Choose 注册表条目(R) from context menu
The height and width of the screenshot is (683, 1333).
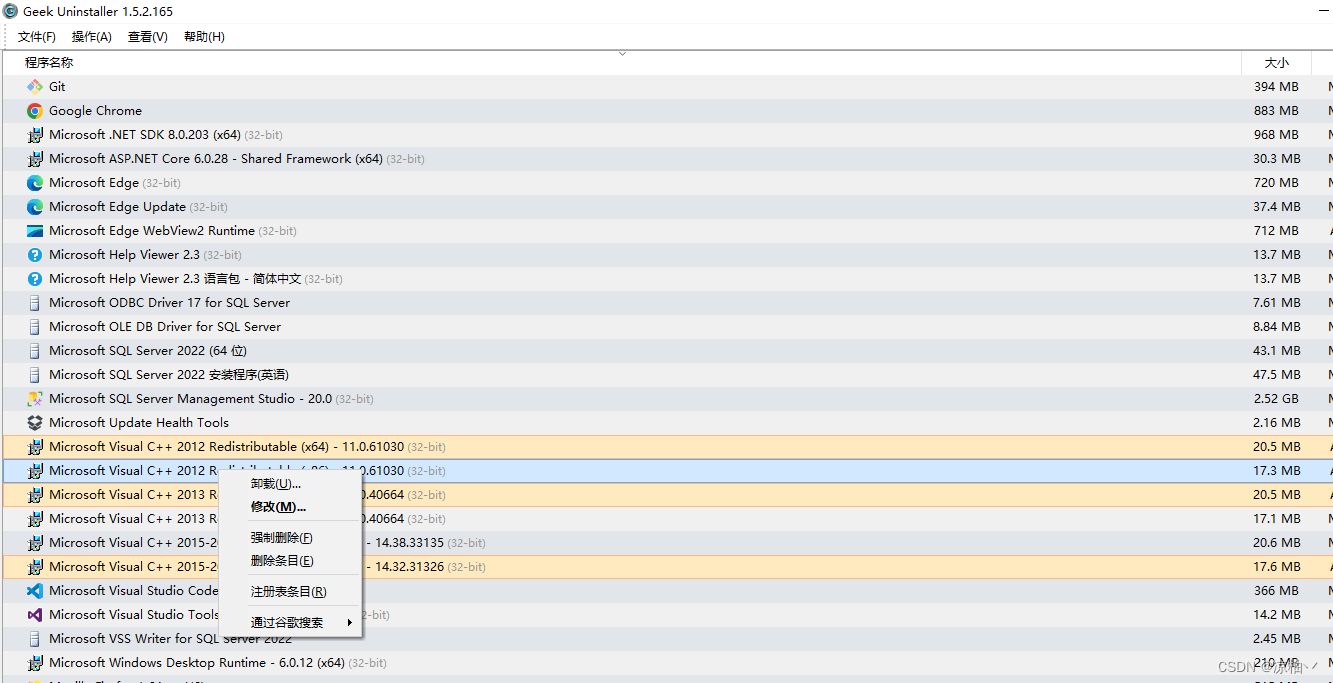pyautogui.click(x=290, y=592)
